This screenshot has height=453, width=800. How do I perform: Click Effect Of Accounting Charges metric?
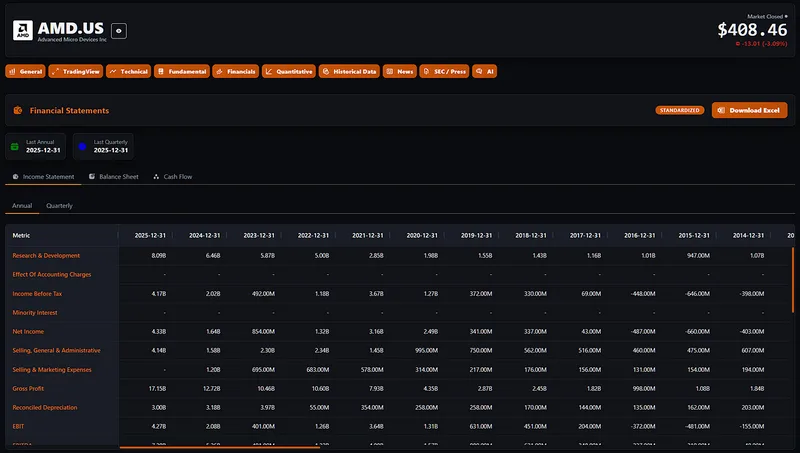pyautogui.click(x=52, y=274)
